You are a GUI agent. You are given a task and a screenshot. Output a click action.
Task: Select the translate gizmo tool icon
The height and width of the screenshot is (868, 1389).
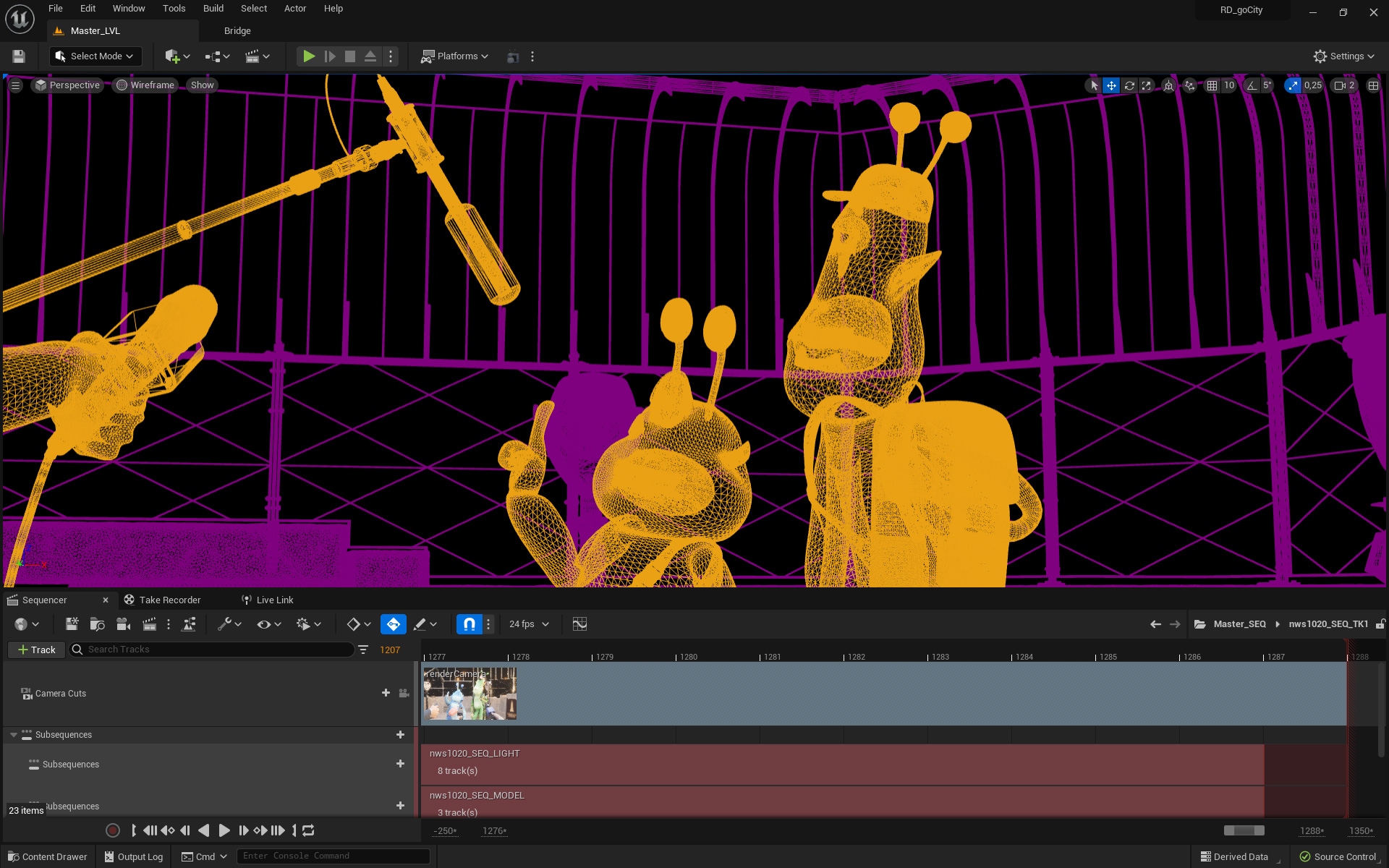click(1111, 85)
